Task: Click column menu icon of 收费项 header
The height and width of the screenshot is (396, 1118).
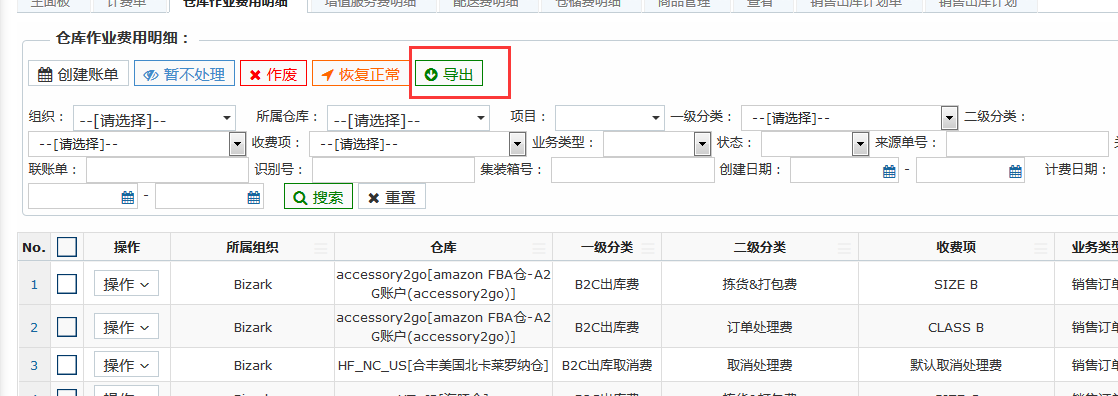Action: point(1041,248)
